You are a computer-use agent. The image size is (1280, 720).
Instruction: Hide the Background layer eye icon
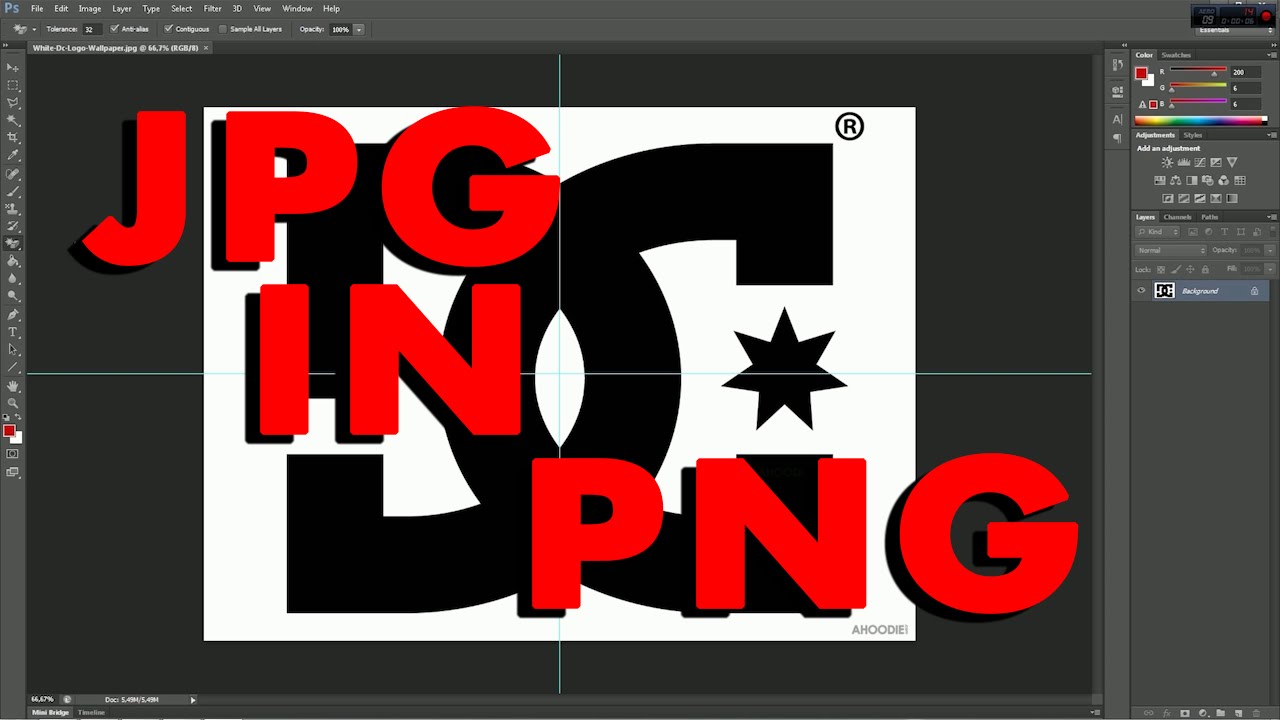pyautogui.click(x=1141, y=291)
